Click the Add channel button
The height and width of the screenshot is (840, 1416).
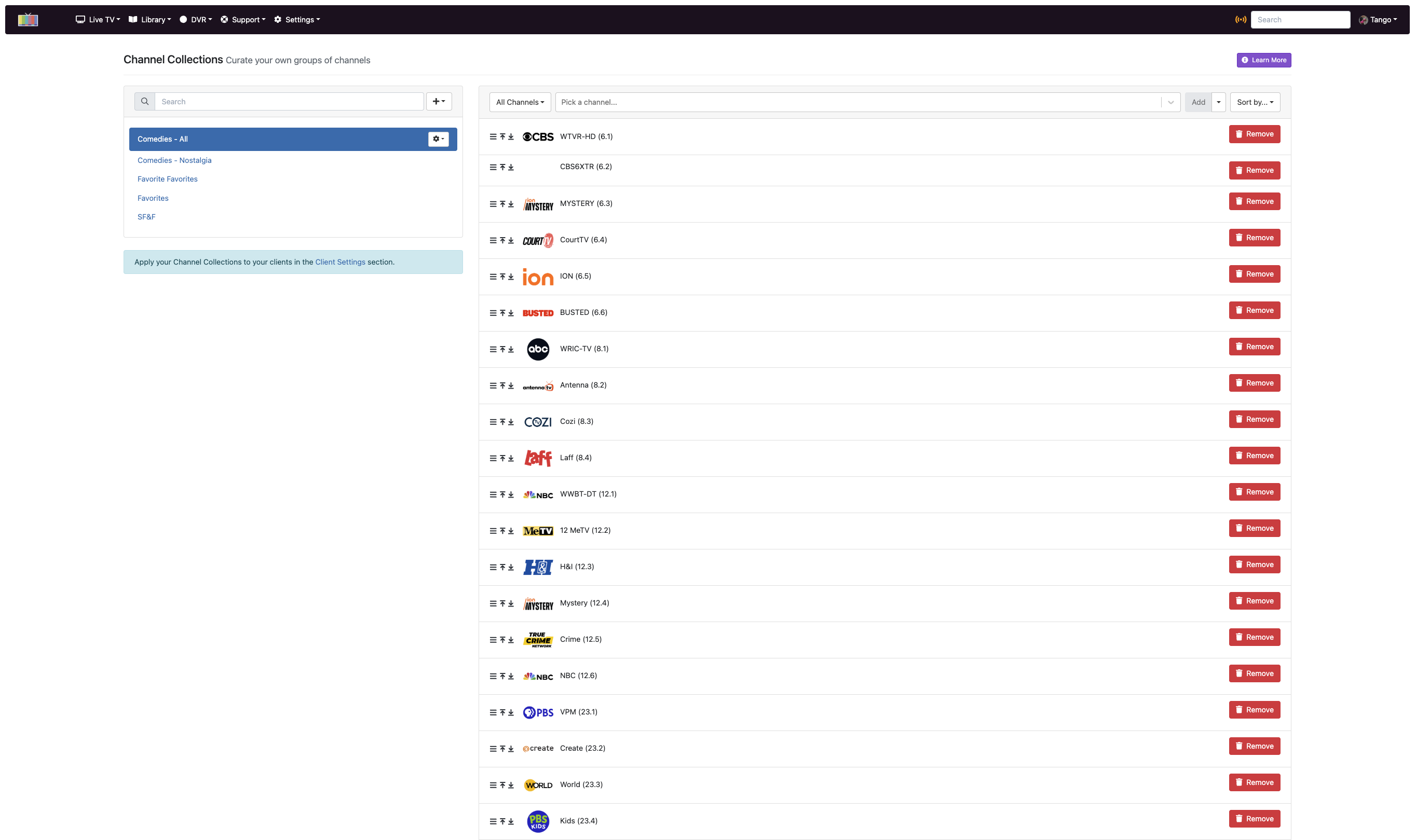coord(1198,102)
